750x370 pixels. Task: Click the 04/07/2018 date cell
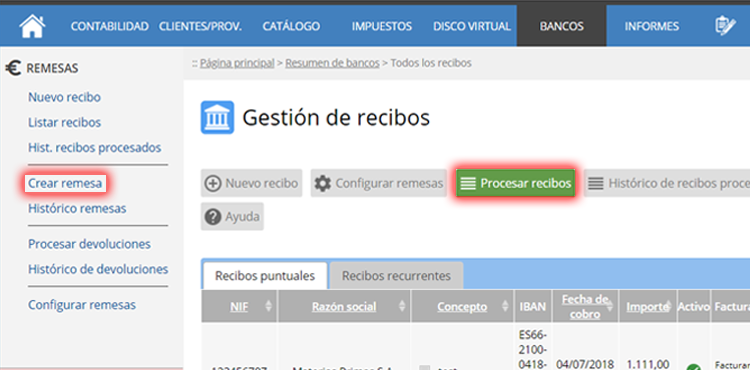pos(585,364)
